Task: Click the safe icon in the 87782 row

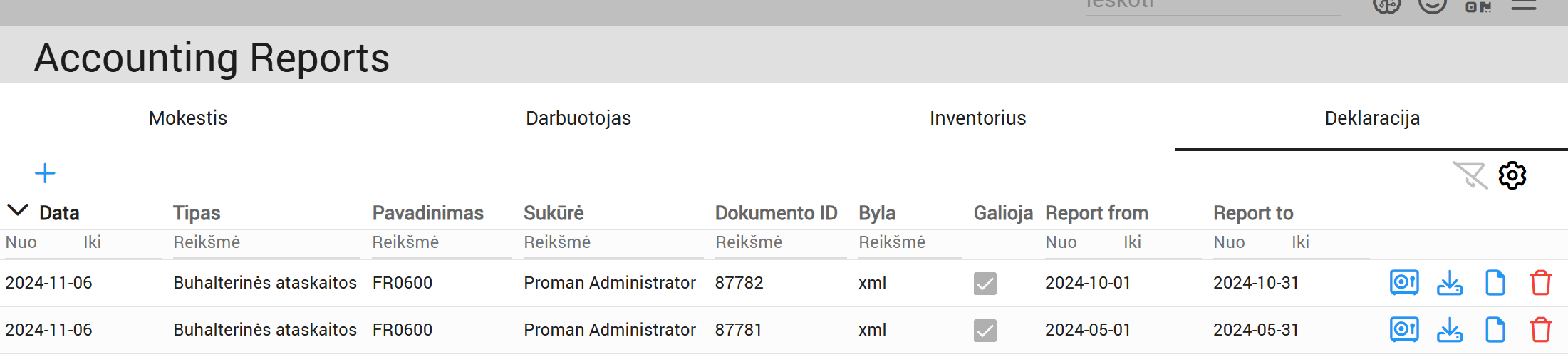Action: (1404, 283)
